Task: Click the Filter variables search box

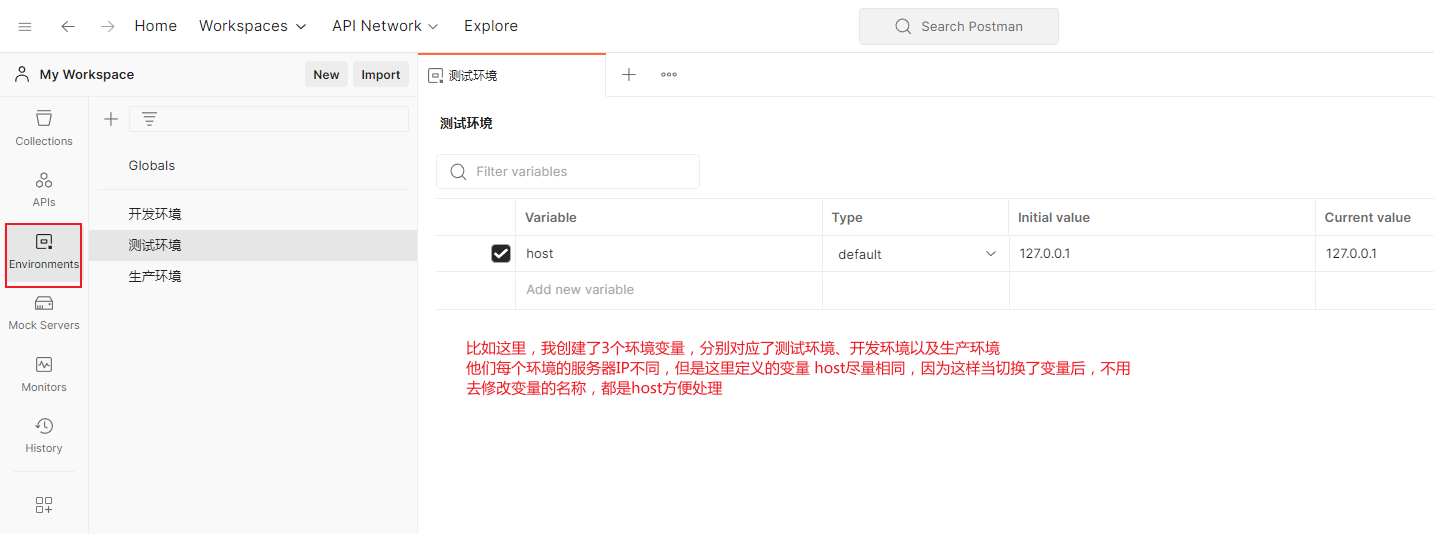Action: click(x=568, y=172)
